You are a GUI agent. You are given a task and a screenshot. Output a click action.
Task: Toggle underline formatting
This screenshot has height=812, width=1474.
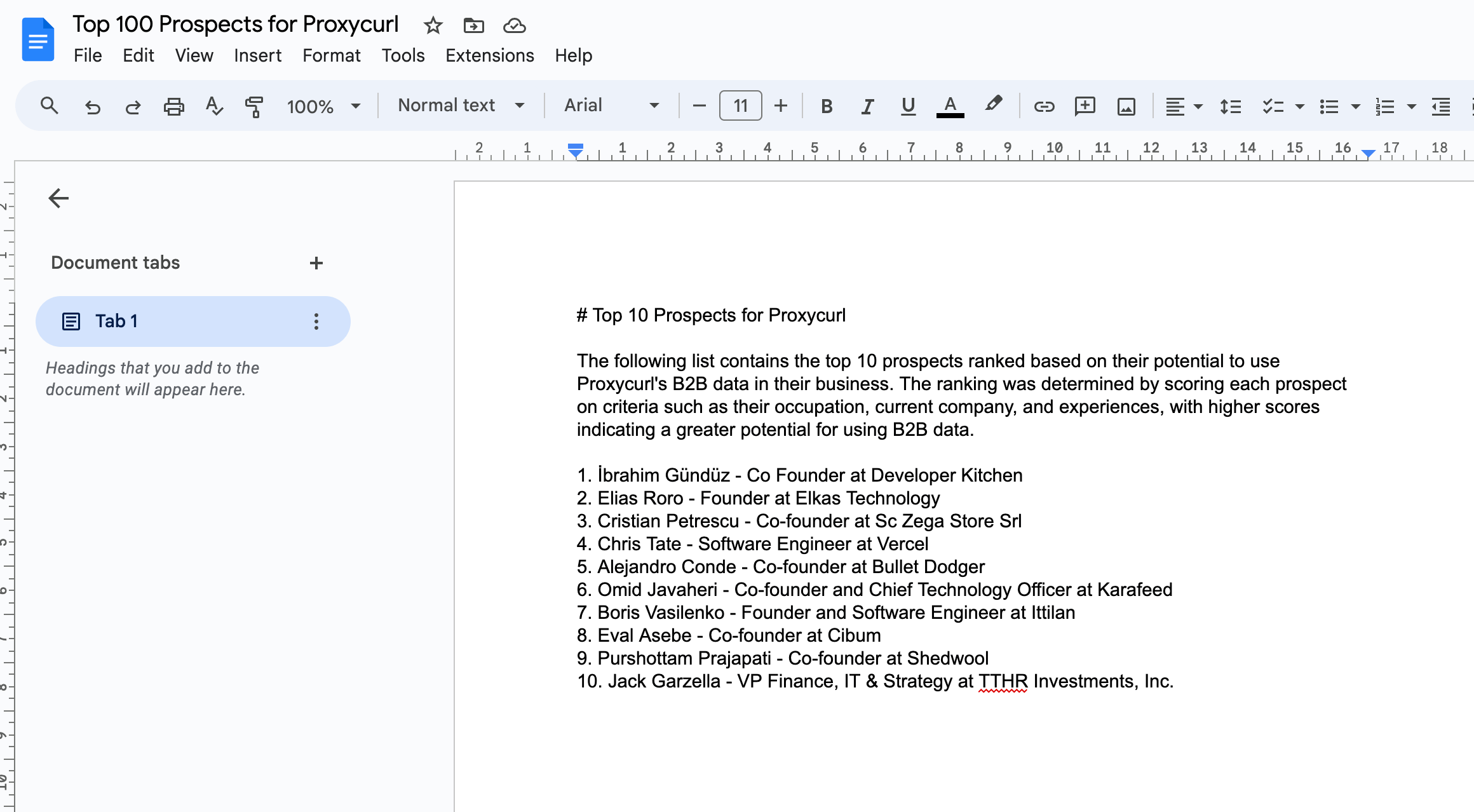coord(909,106)
